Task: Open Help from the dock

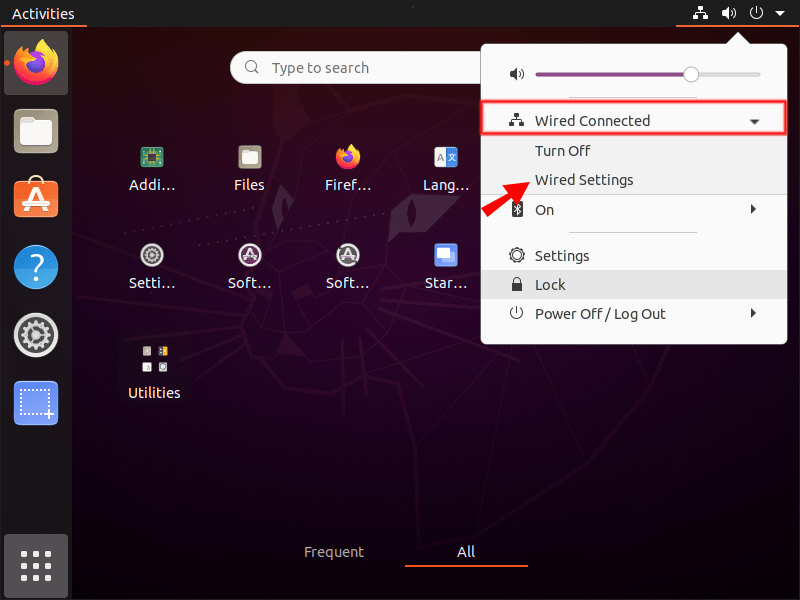Action: [x=36, y=267]
